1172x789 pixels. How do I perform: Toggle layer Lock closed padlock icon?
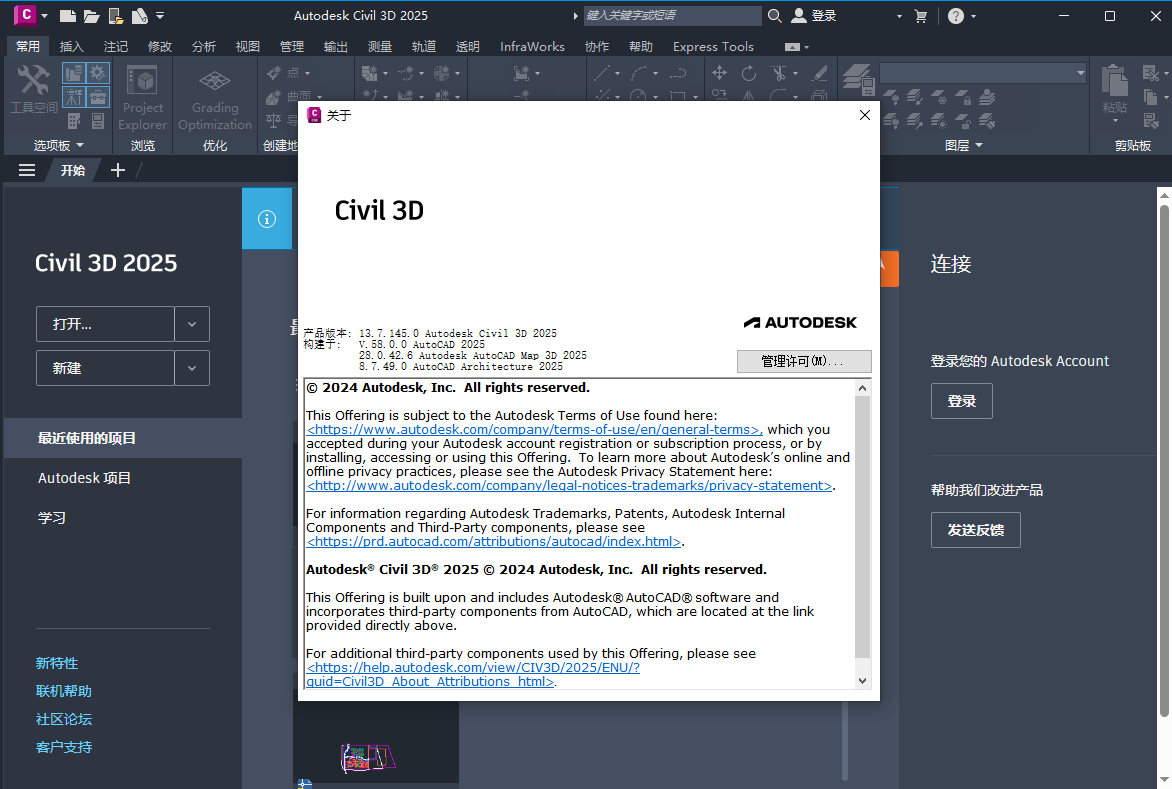click(964, 97)
